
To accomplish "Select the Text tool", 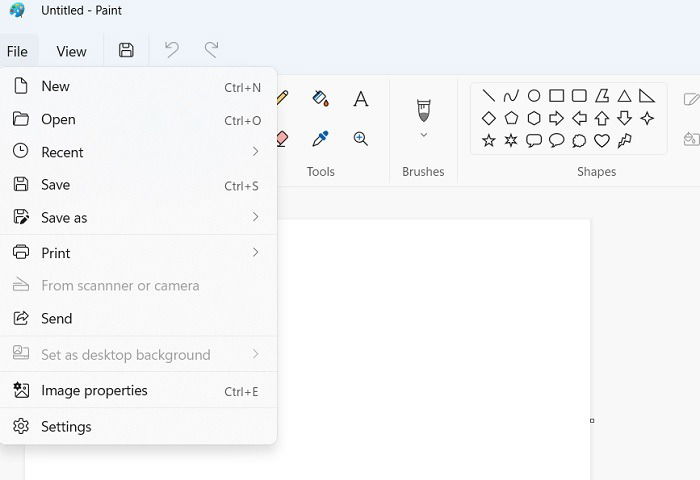I will click(x=361, y=99).
